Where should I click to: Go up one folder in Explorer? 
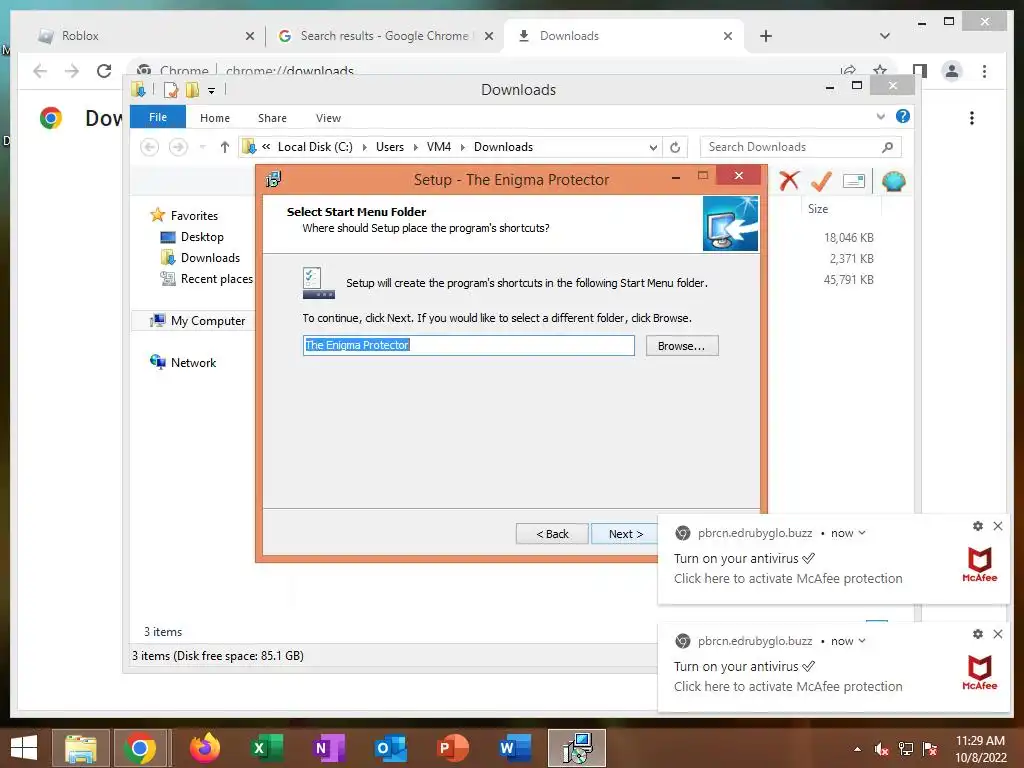pyautogui.click(x=225, y=147)
